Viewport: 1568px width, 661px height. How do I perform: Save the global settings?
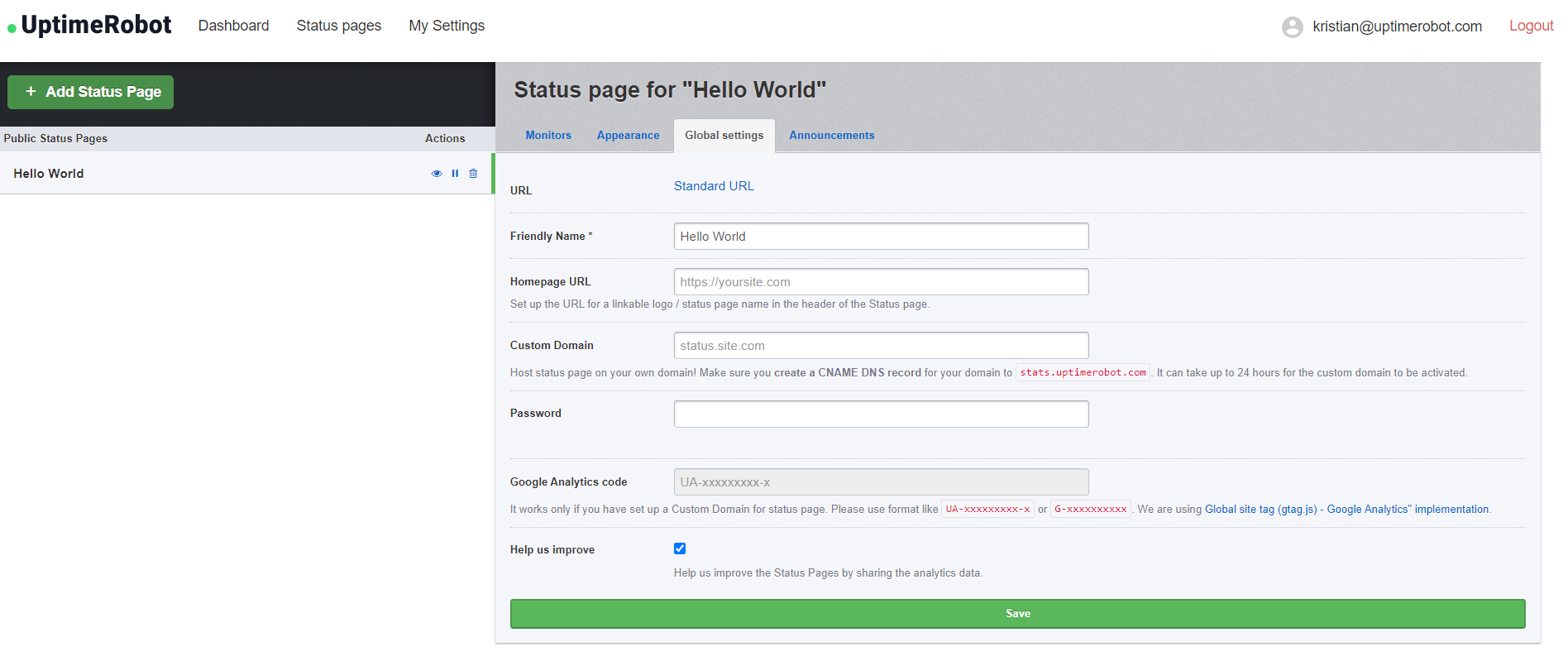pyautogui.click(x=1017, y=614)
